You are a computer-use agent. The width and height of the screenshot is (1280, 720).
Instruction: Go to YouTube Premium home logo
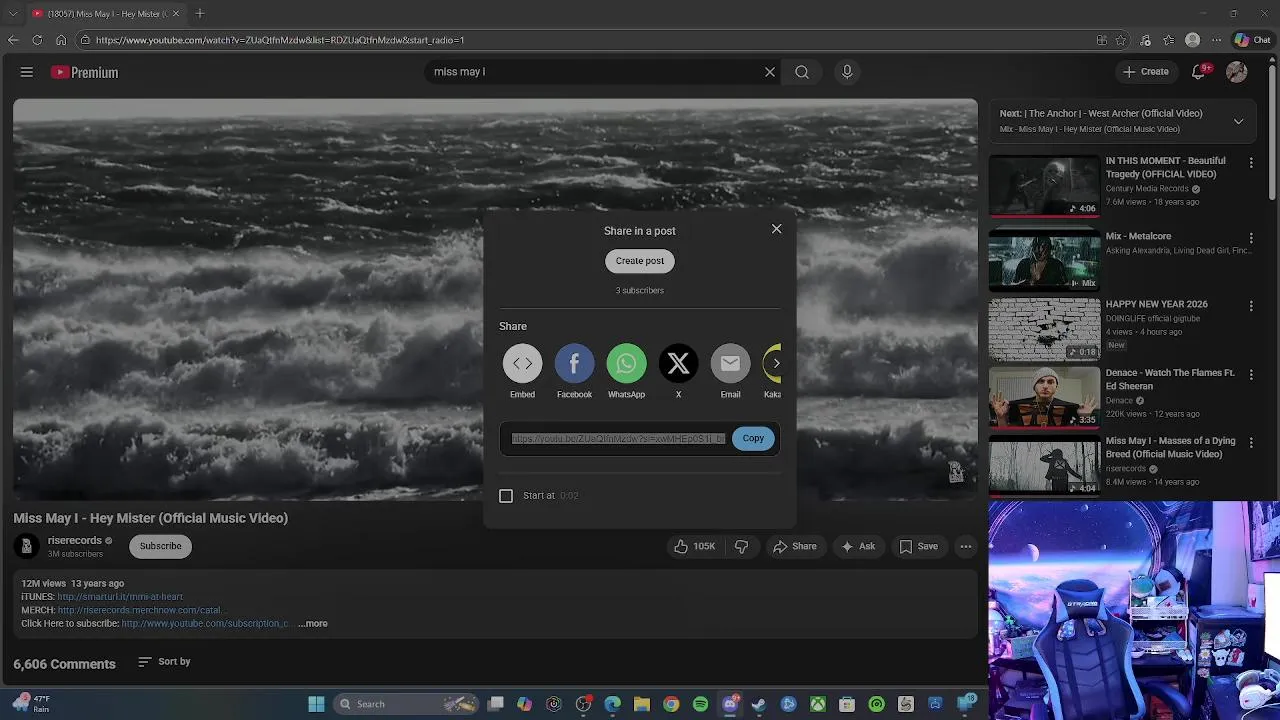tap(85, 72)
